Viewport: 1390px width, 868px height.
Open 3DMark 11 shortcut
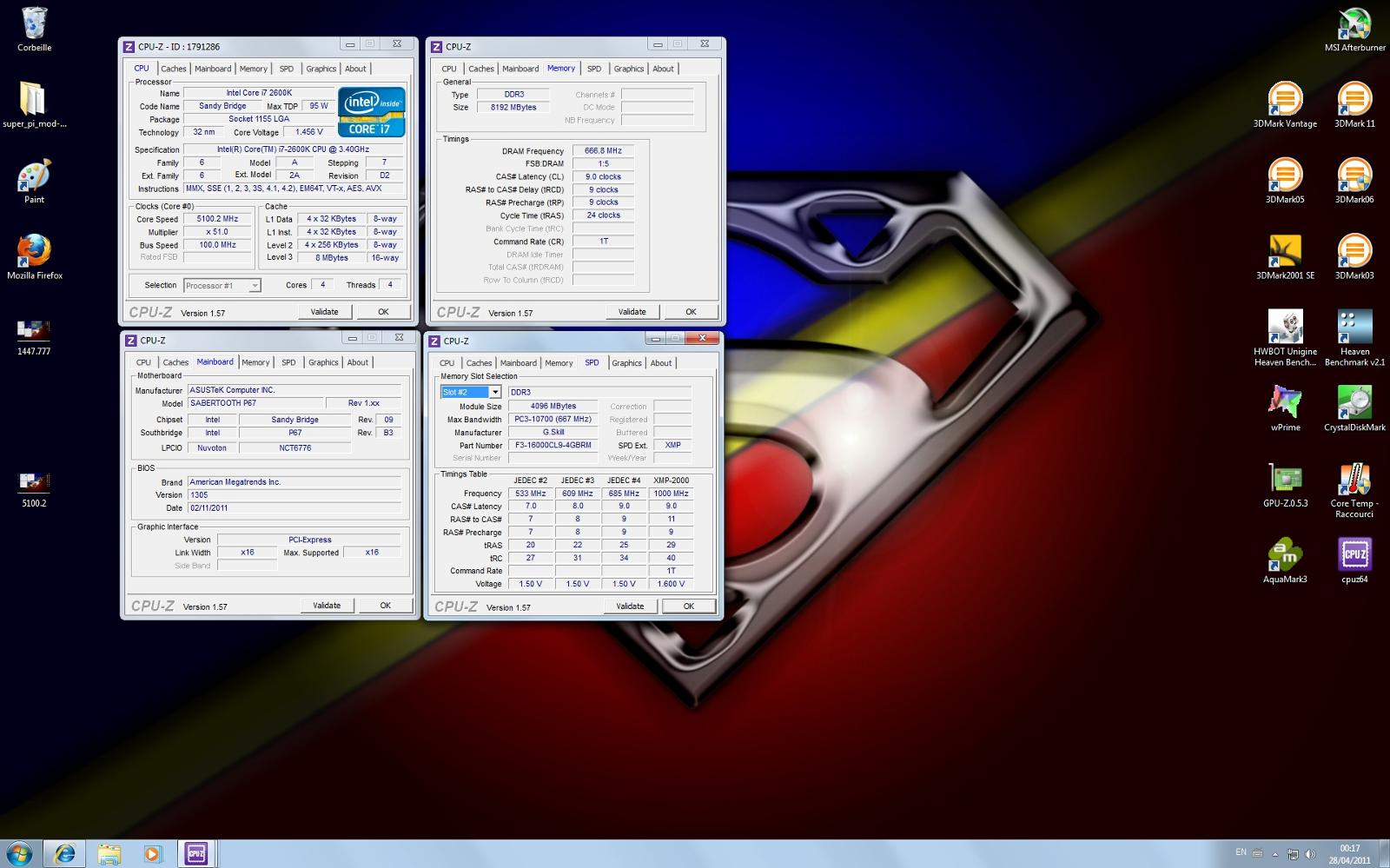tap(1354, 105)
